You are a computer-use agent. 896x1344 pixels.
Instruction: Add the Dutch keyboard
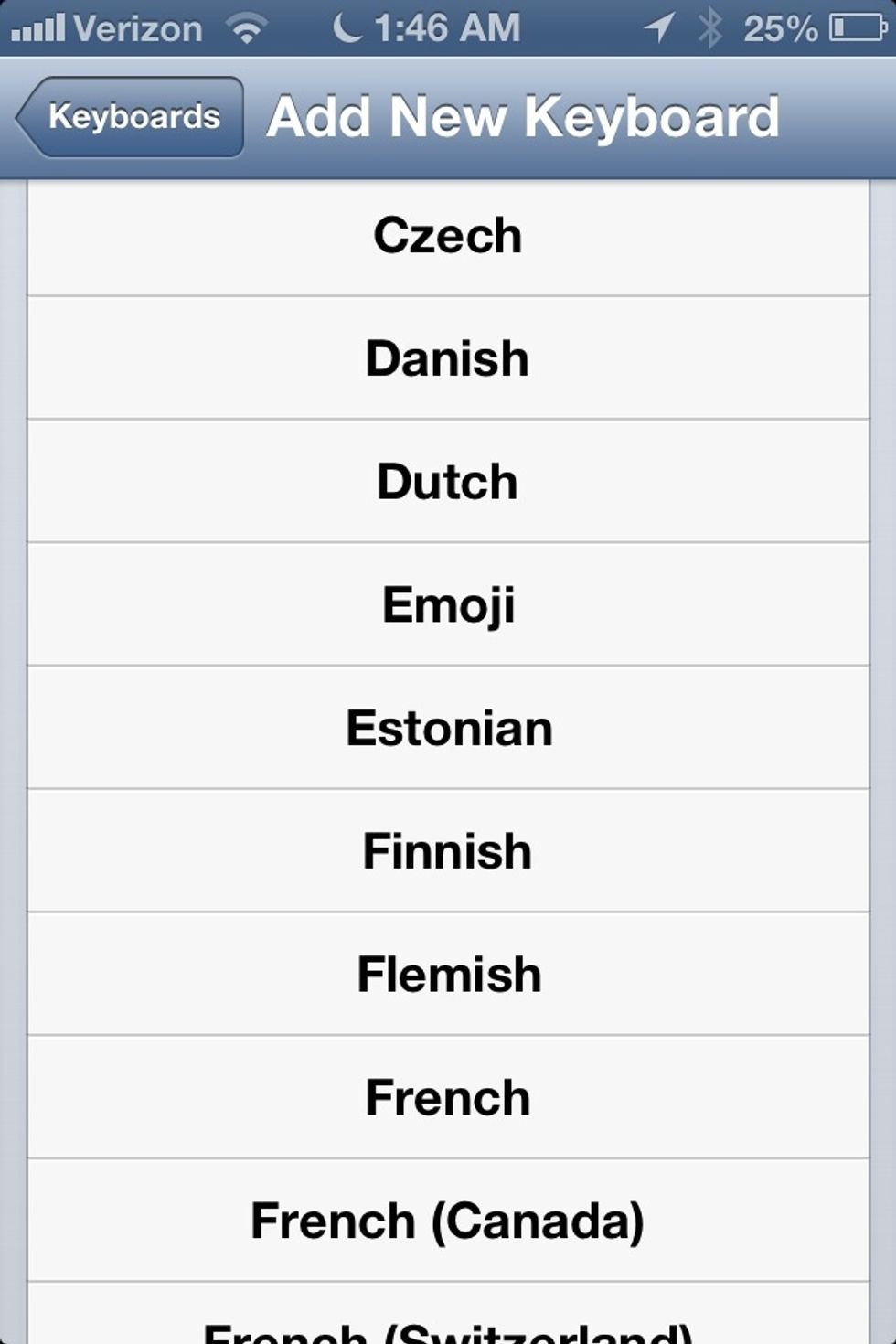coord(448,482)
